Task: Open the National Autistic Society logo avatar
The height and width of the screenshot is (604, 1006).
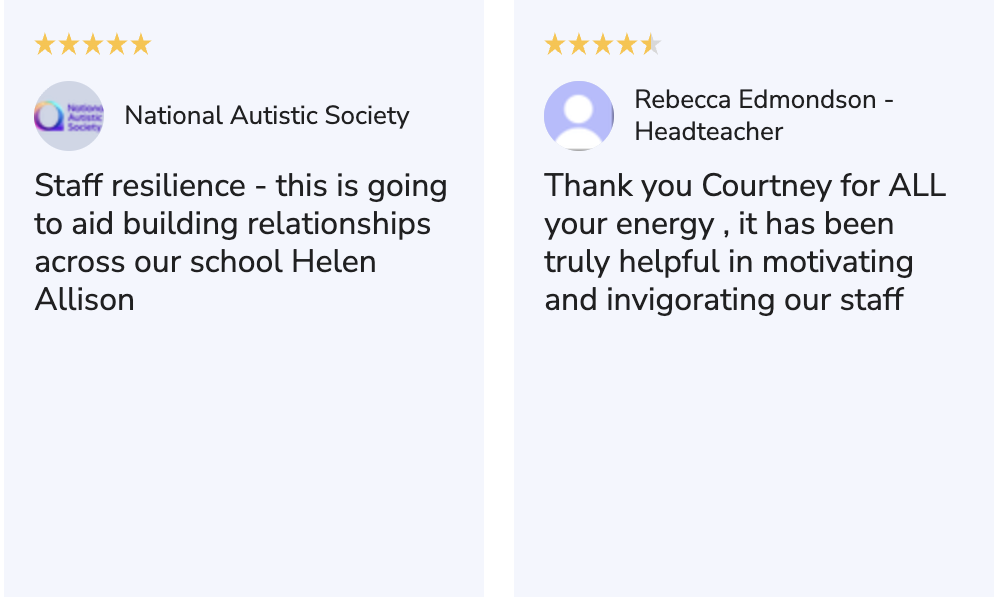Action: [69, 116]
